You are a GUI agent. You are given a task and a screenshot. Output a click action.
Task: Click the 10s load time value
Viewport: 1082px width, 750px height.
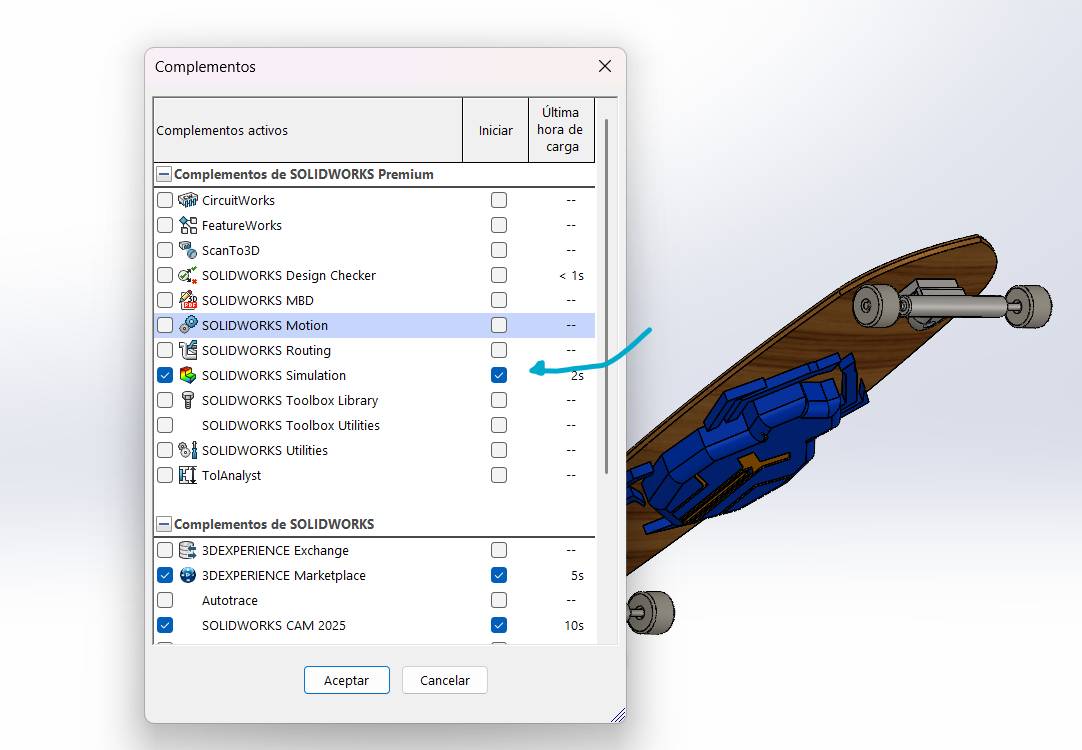click(574, 625)
